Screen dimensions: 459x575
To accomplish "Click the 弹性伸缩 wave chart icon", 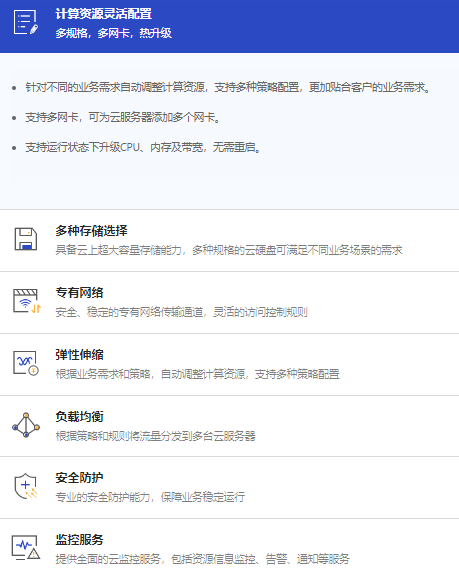I will point(26,363).
